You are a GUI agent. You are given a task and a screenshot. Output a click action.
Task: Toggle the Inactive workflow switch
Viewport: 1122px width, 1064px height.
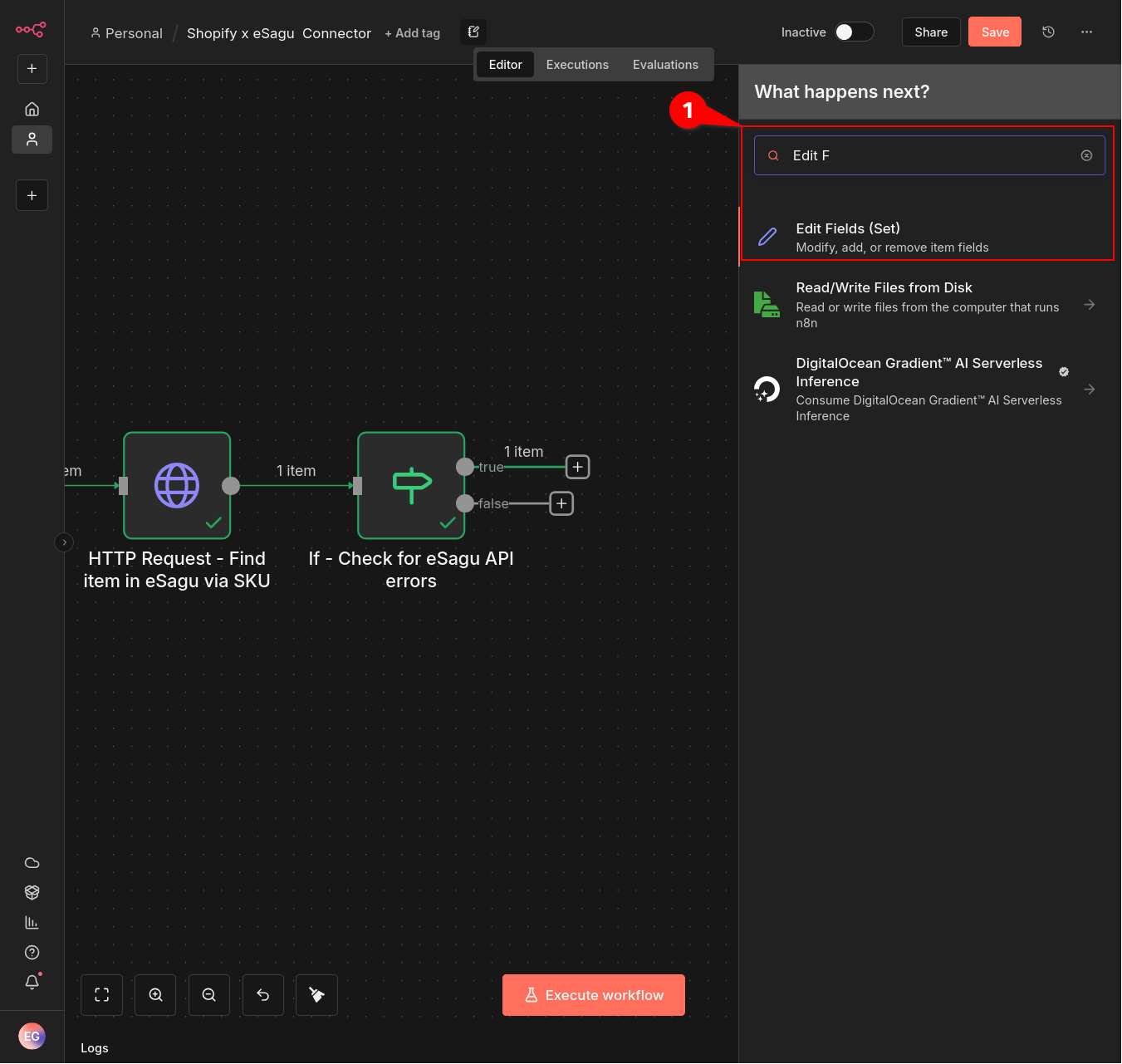(x=855, y=32)
